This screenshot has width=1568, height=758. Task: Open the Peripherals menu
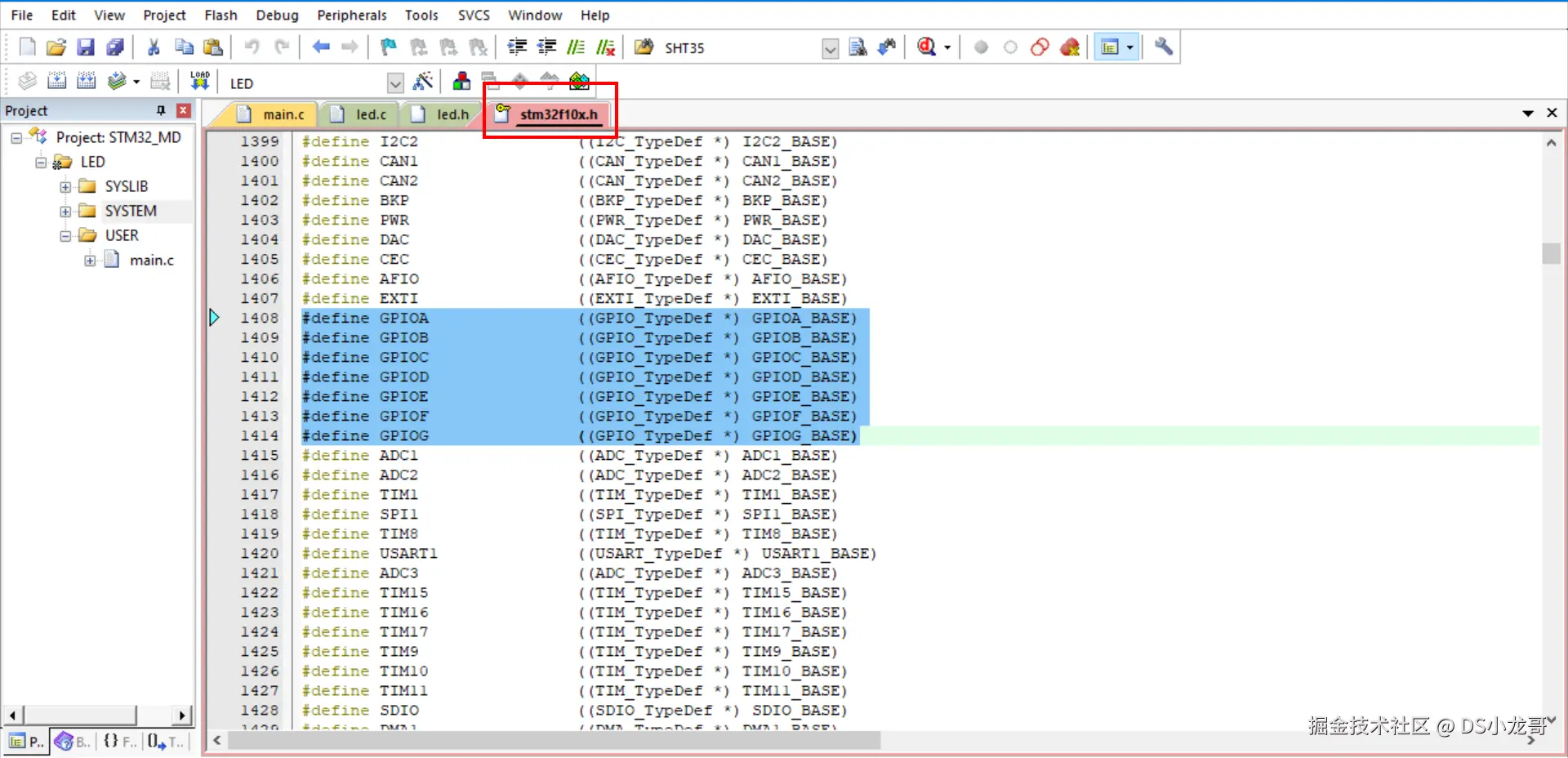[352, 15]
